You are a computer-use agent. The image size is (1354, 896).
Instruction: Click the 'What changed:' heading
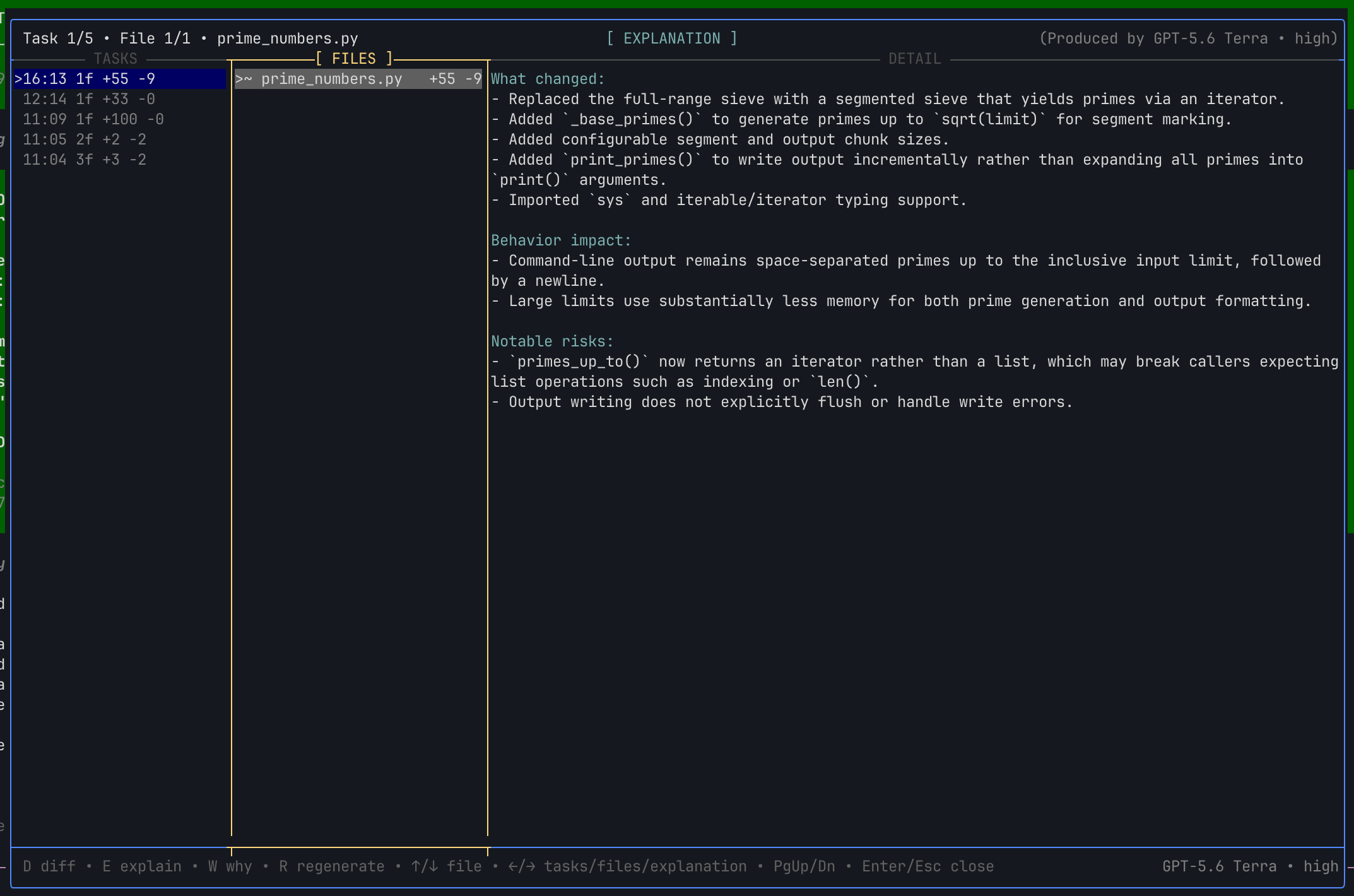coord(548,79)
